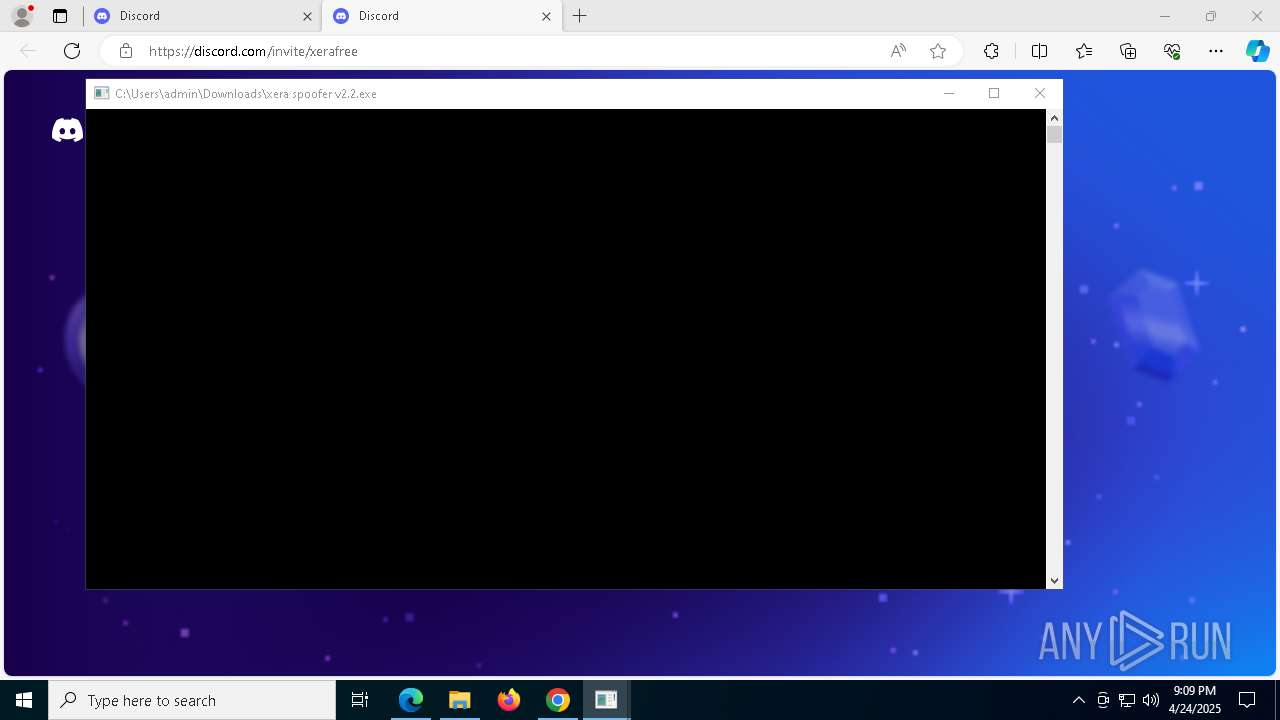This screenshot has width=1280, height=720.
Task: Open a new browser tab
Action: 579,16
